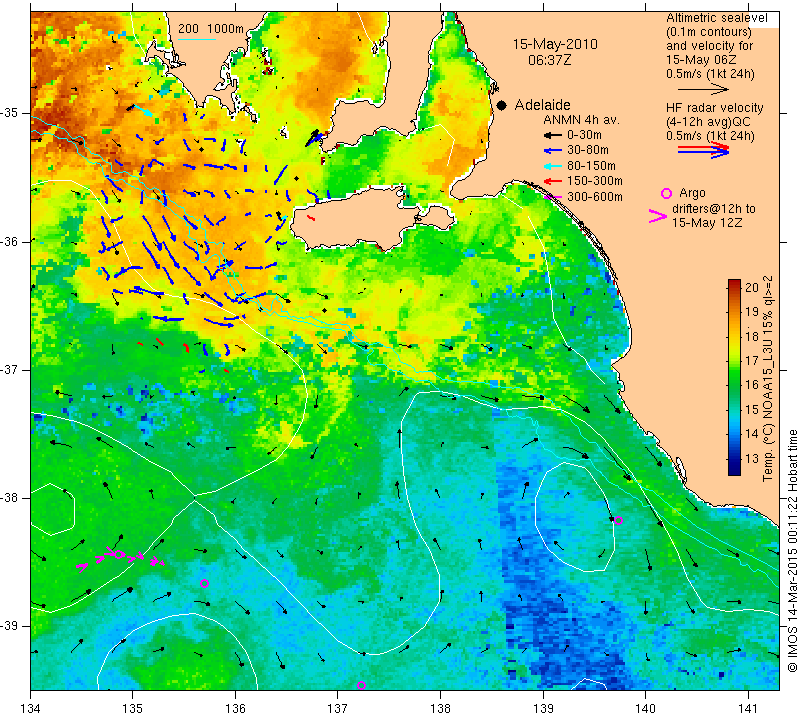Click latitude axis label -37
This screenshot has height=720, width=800.
coord(10,369)
